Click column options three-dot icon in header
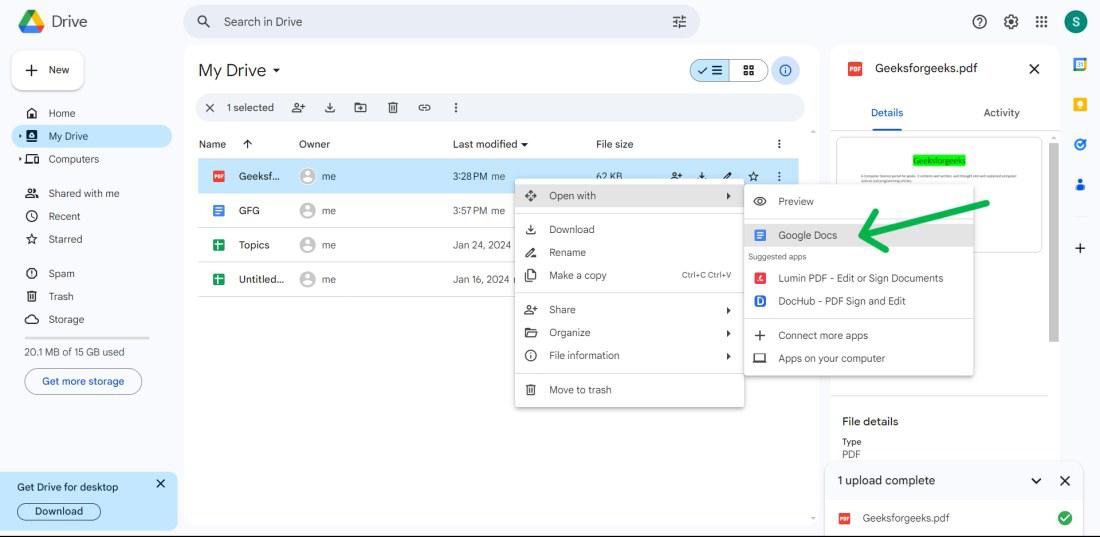 click(x=779, y=144)
